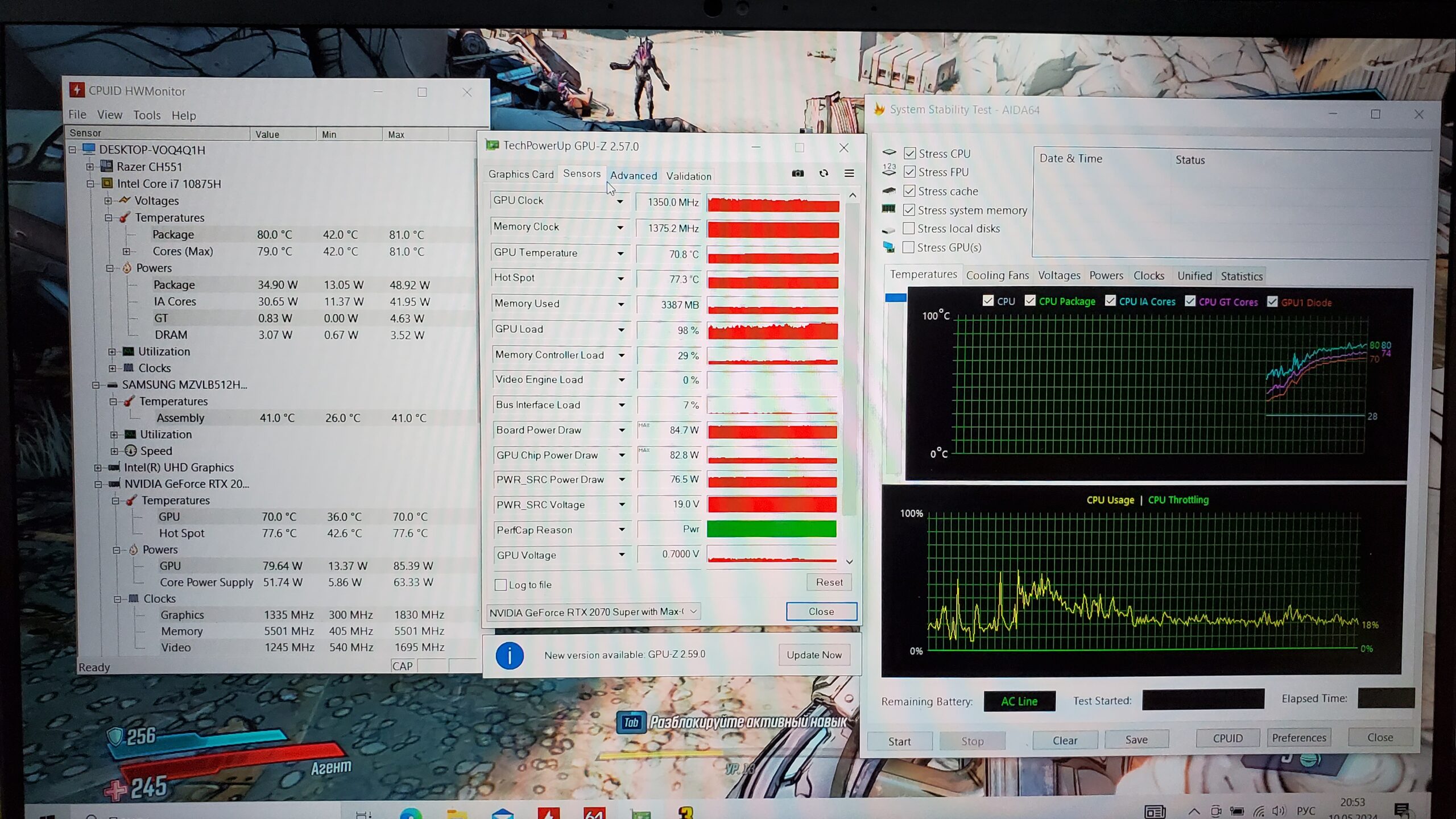Click Start button in AIDA64
This screenshot has height=819, width=1456.
point(899,741)
